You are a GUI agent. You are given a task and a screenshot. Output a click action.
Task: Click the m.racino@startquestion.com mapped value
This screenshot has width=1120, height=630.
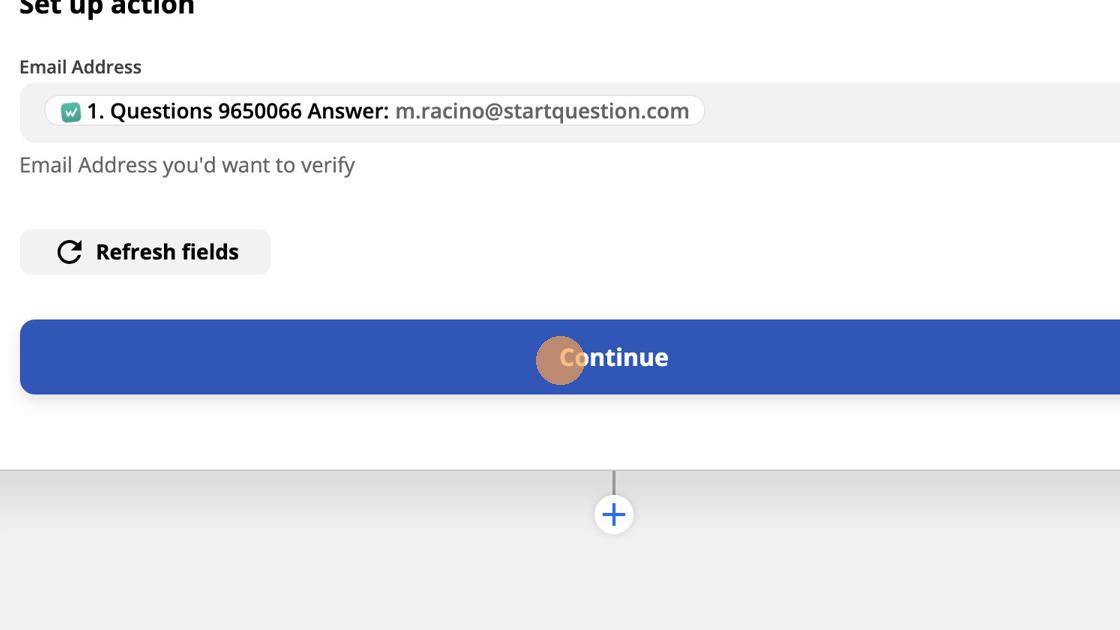pos(542,111)
